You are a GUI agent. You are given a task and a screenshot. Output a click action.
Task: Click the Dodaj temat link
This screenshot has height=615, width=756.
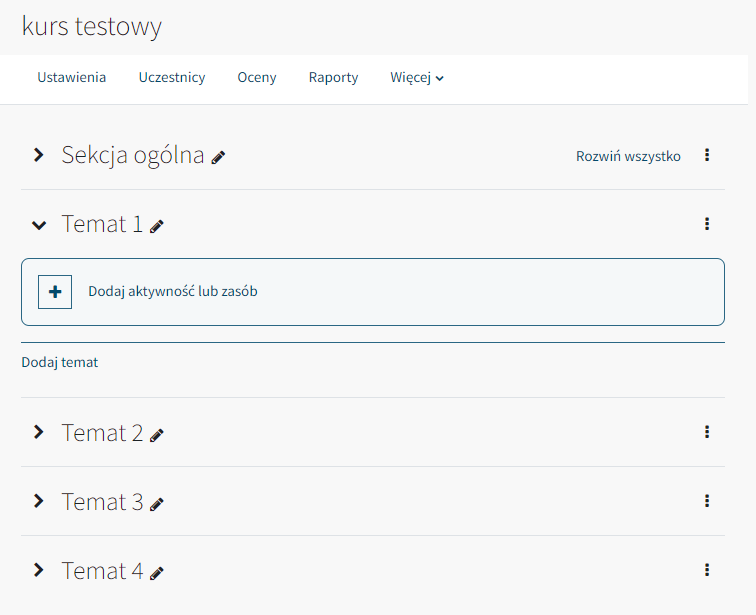pyautogui.click(x=60, y=362)
